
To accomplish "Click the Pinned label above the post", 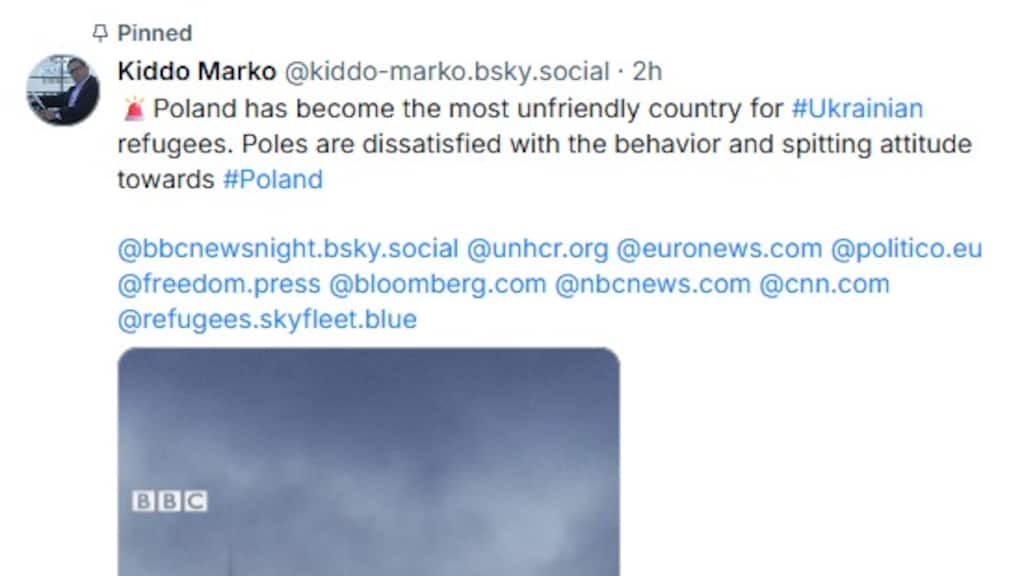I will click(154, 33).
